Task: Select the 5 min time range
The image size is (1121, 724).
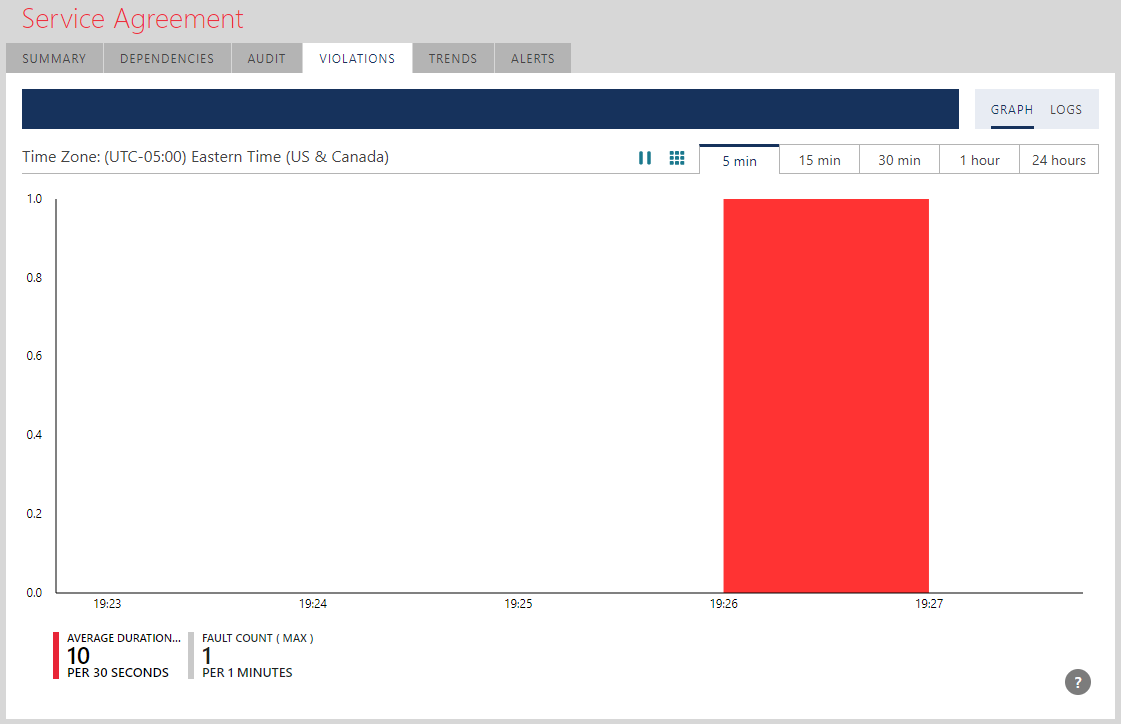Action: coord(739,160)
